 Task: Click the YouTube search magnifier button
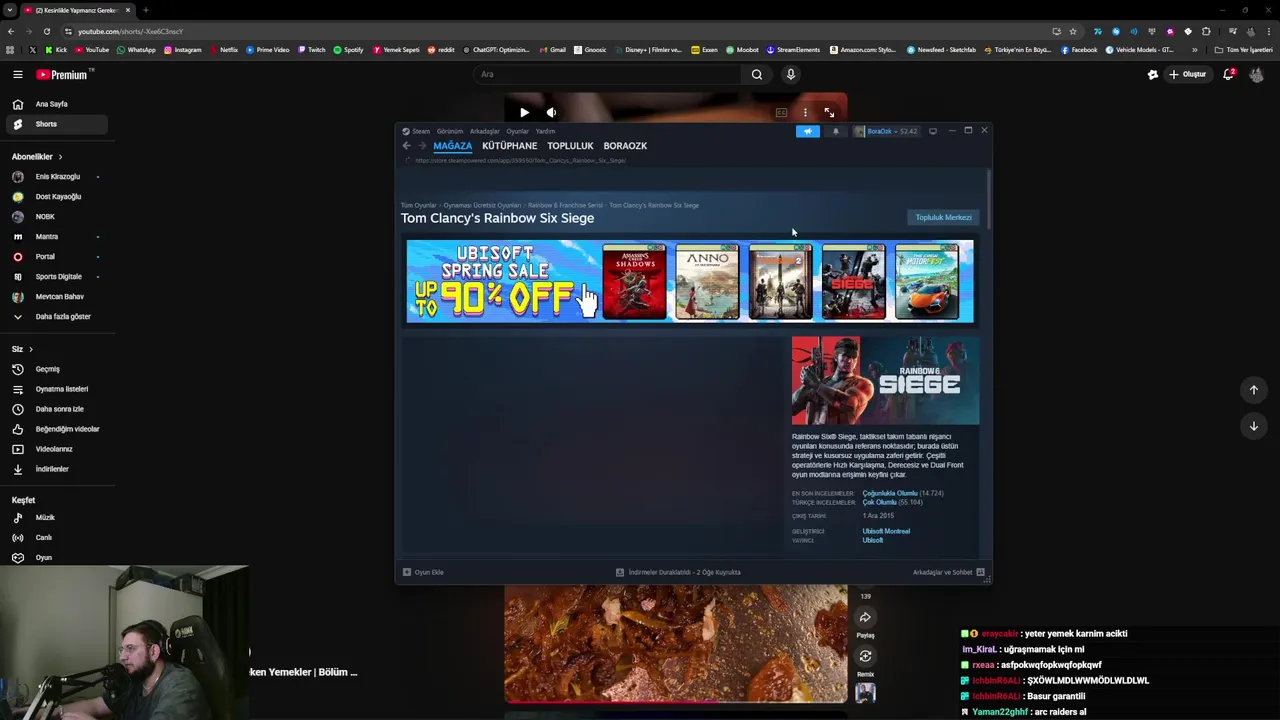point(757,74)
